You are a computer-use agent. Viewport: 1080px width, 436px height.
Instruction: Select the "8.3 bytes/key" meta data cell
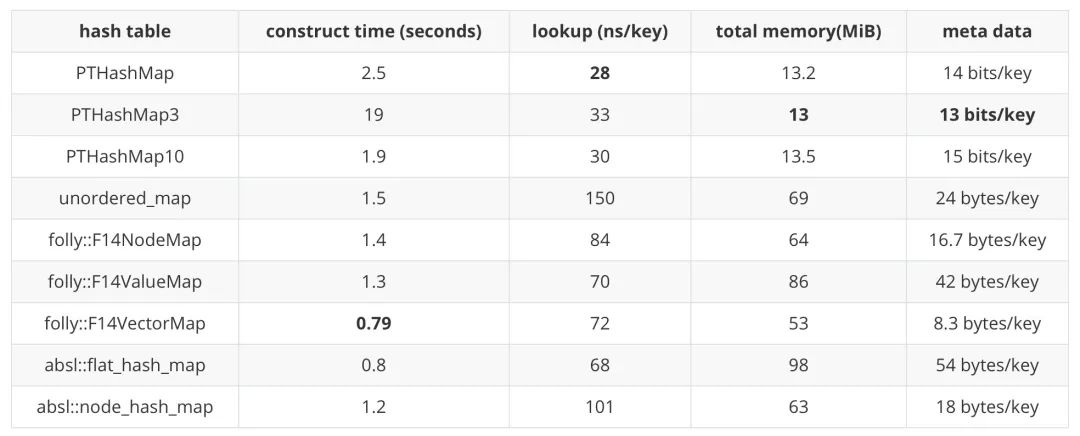pyautogui.click(x=986, y=324)
